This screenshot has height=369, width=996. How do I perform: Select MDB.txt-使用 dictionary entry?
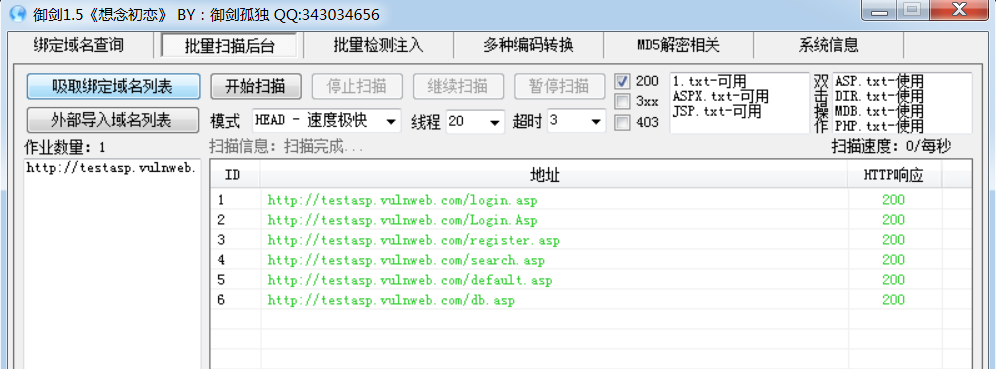pyautogui.click(x=879, y=111)
